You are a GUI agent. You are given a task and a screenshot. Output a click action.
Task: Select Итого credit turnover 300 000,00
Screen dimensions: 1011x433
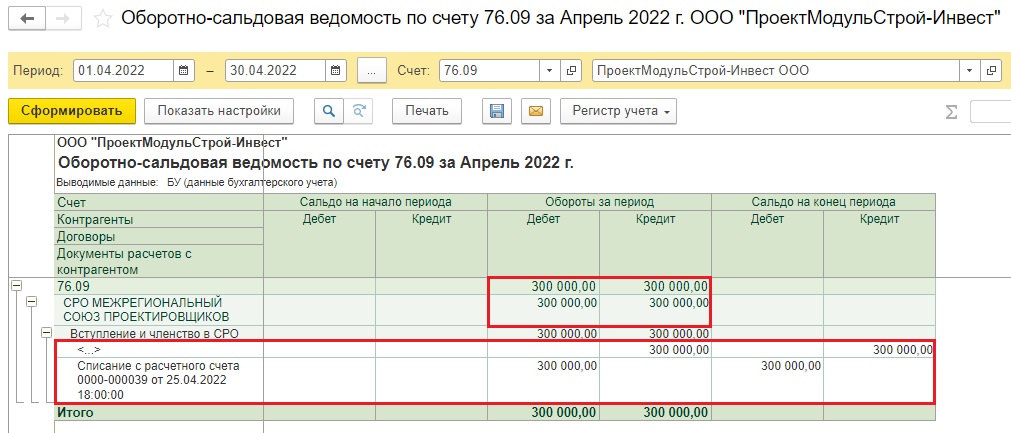click(x=655, y=412)
